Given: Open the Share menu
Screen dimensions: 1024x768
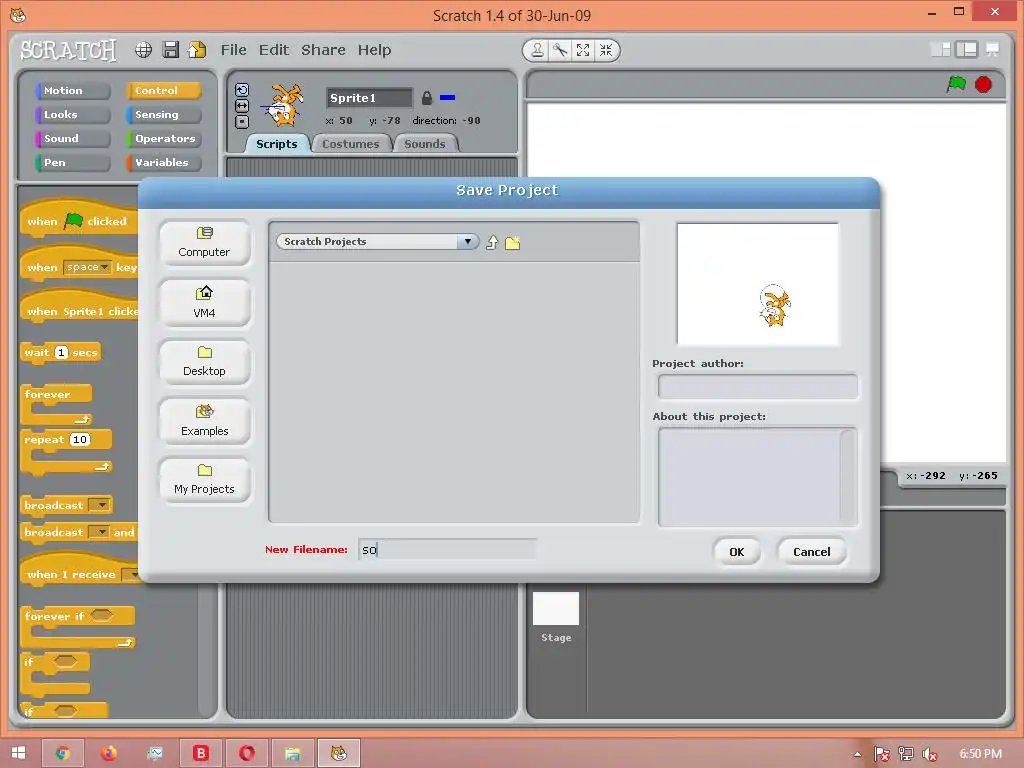Looking at the screenshot, I should click(x=323, y=50).
